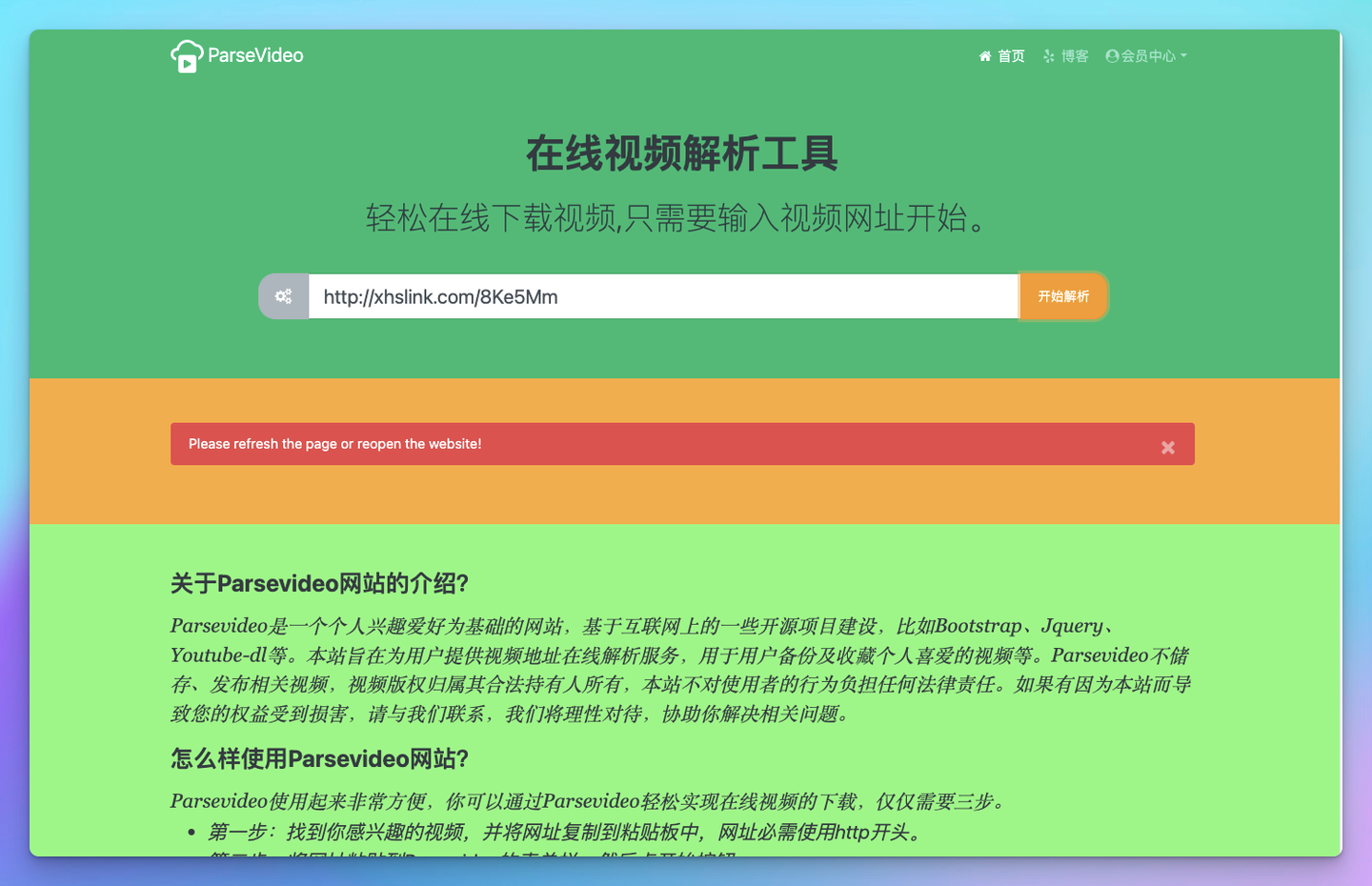Click the caret arrow beside 会员中心
1372x886 pixels.
(1184, 56)
